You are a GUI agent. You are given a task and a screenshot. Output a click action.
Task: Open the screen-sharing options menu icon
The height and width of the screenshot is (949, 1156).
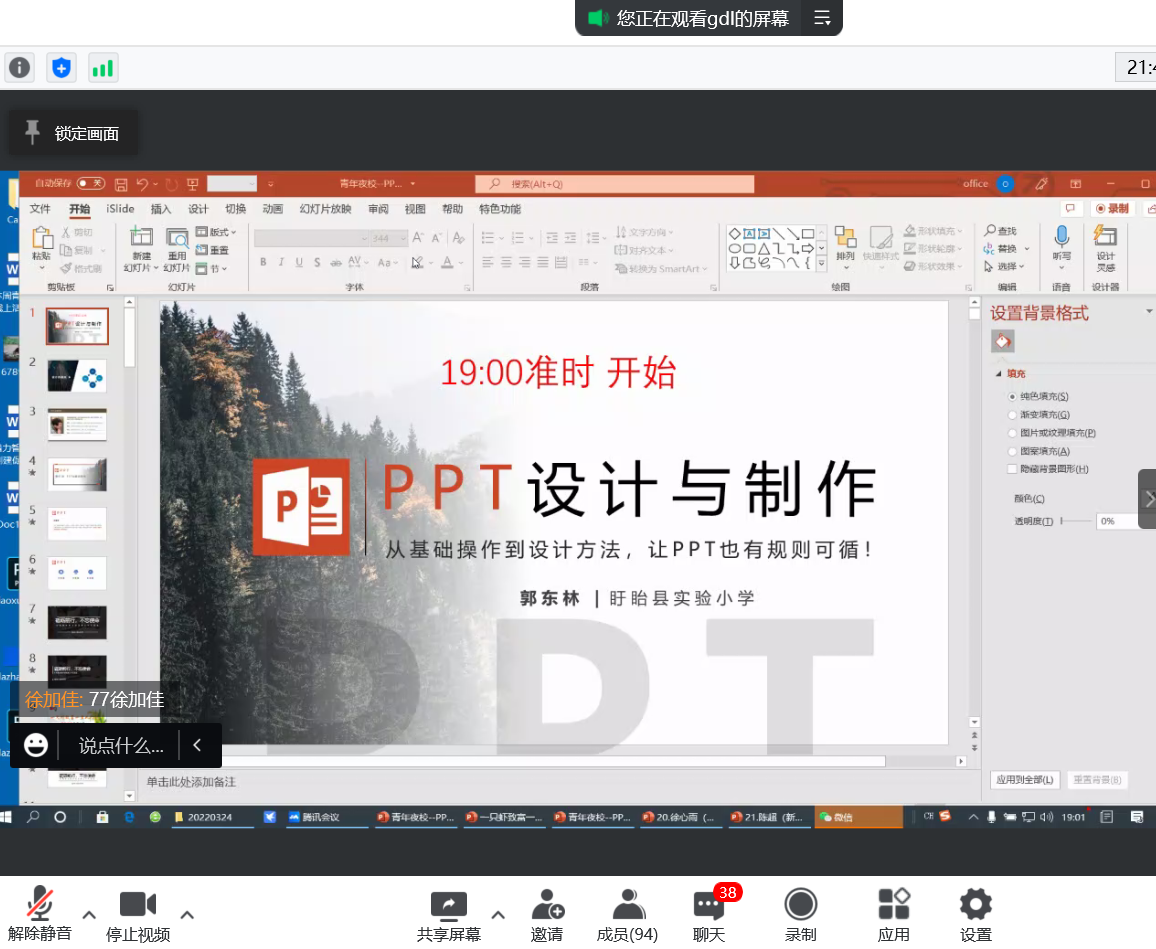[822, 18]
